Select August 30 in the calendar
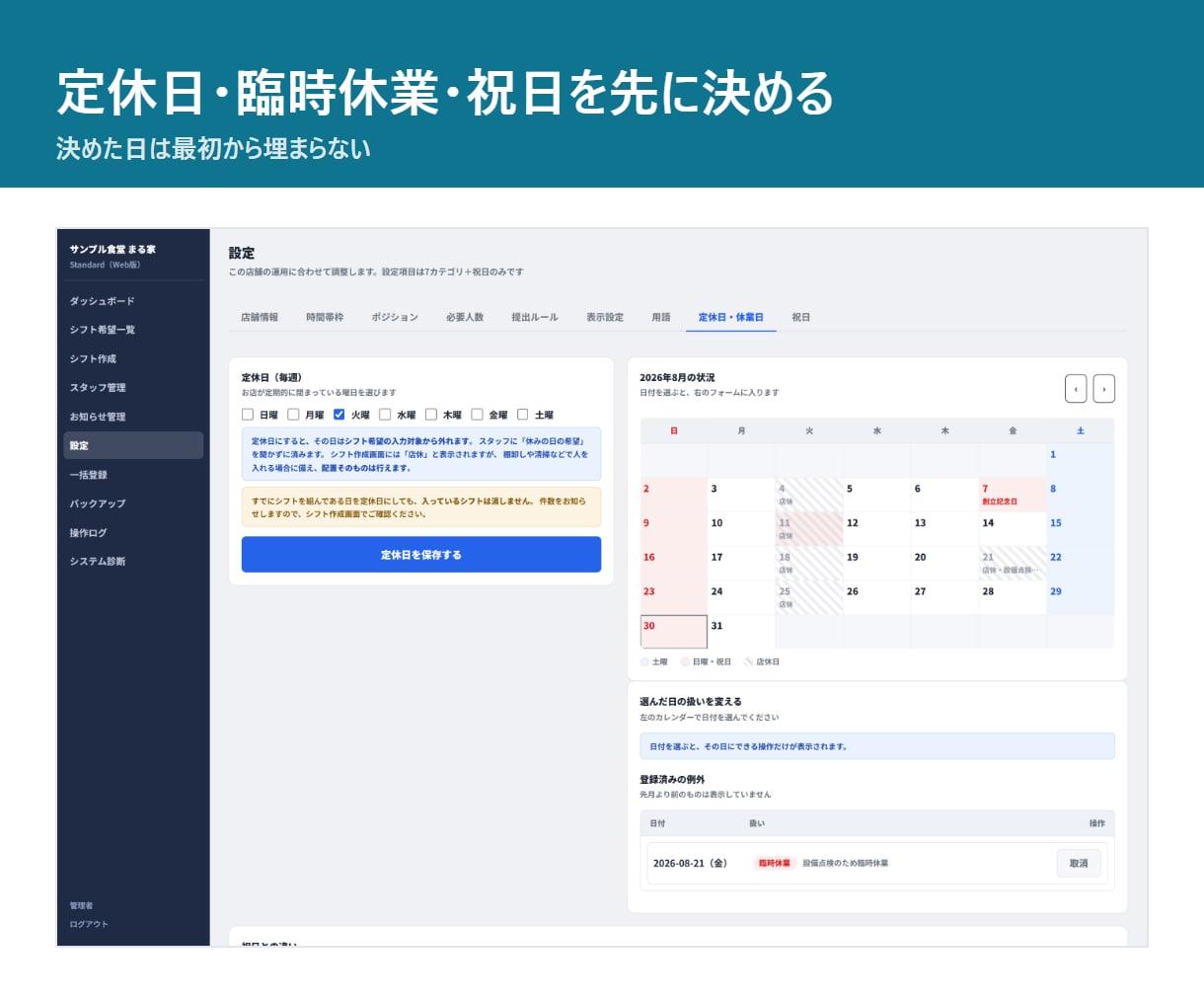Image resolution: width=1204 pixels, height=1003 pixels. 674,632
